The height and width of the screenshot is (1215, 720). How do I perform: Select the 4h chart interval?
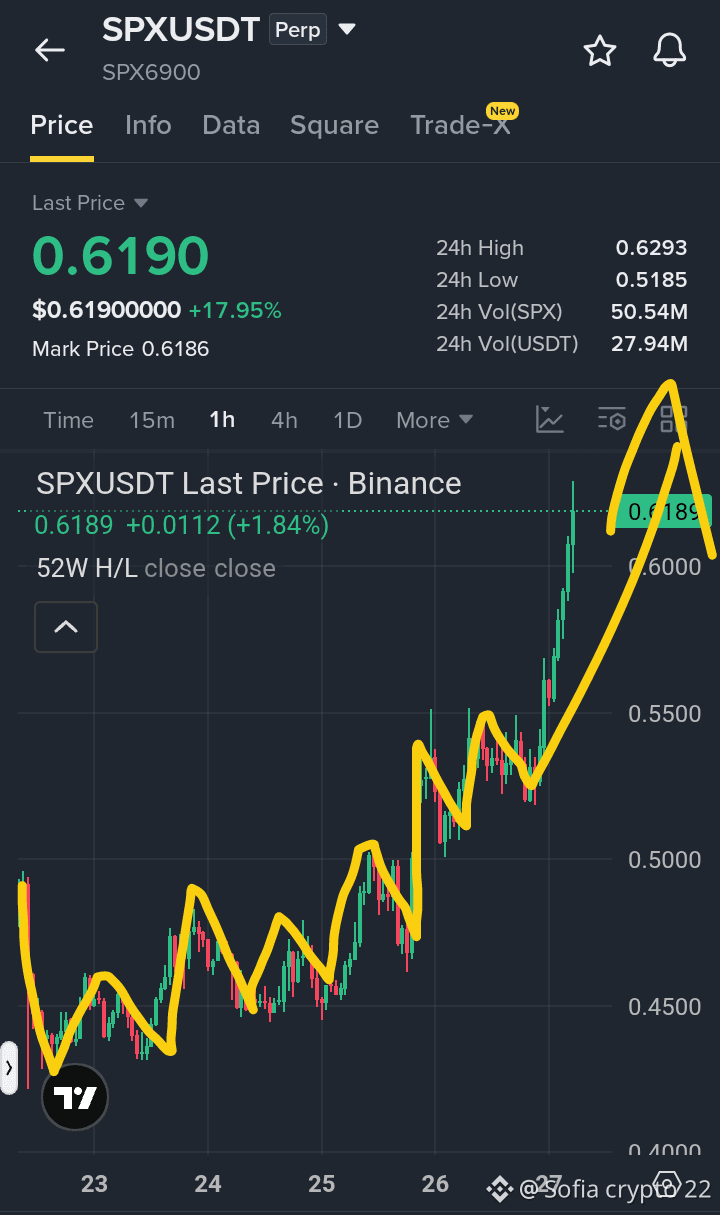click(x=284, y=420)
